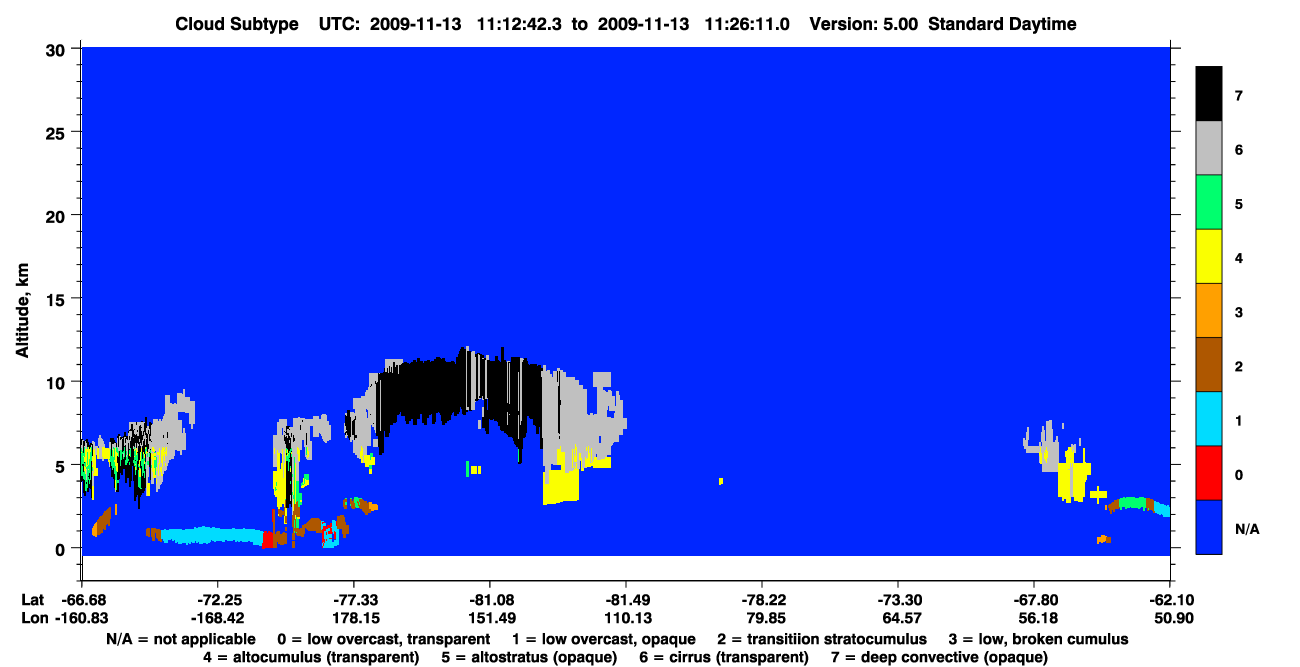The height and width of the screenshot is (667, 1300).
Task: Click the brown color swatch labeled 2
Action: (1209, 365)
